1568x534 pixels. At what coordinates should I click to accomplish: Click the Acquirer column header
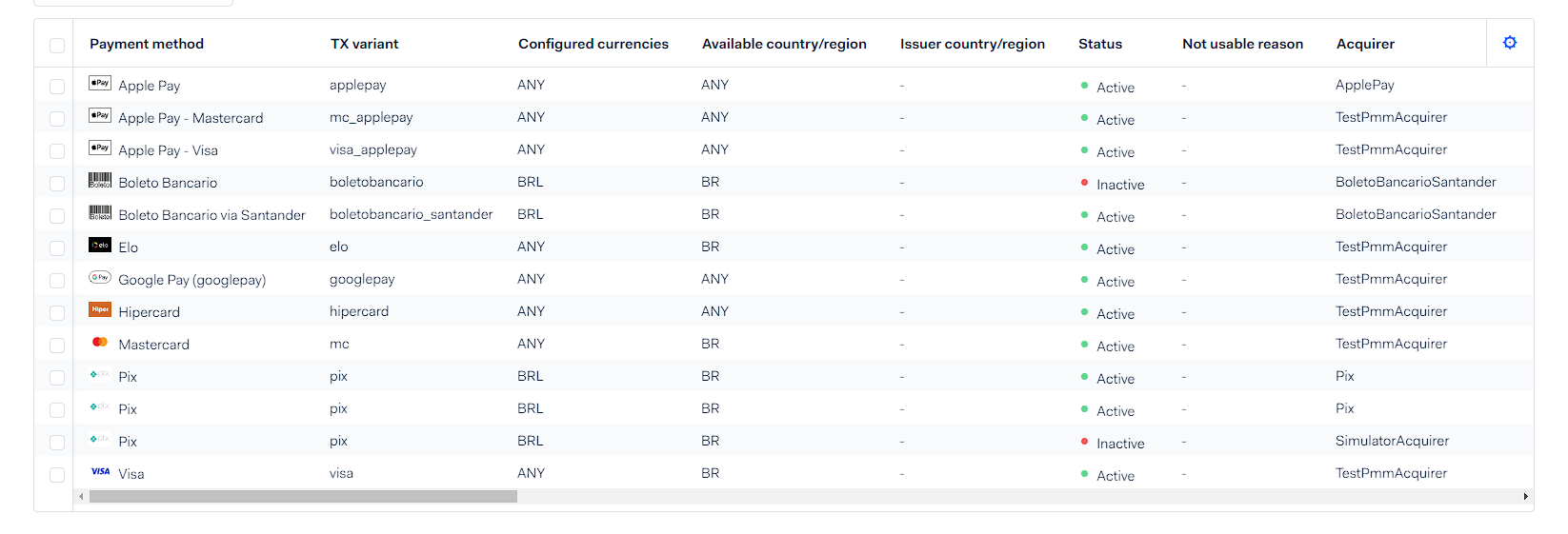tap(1365, 44)
